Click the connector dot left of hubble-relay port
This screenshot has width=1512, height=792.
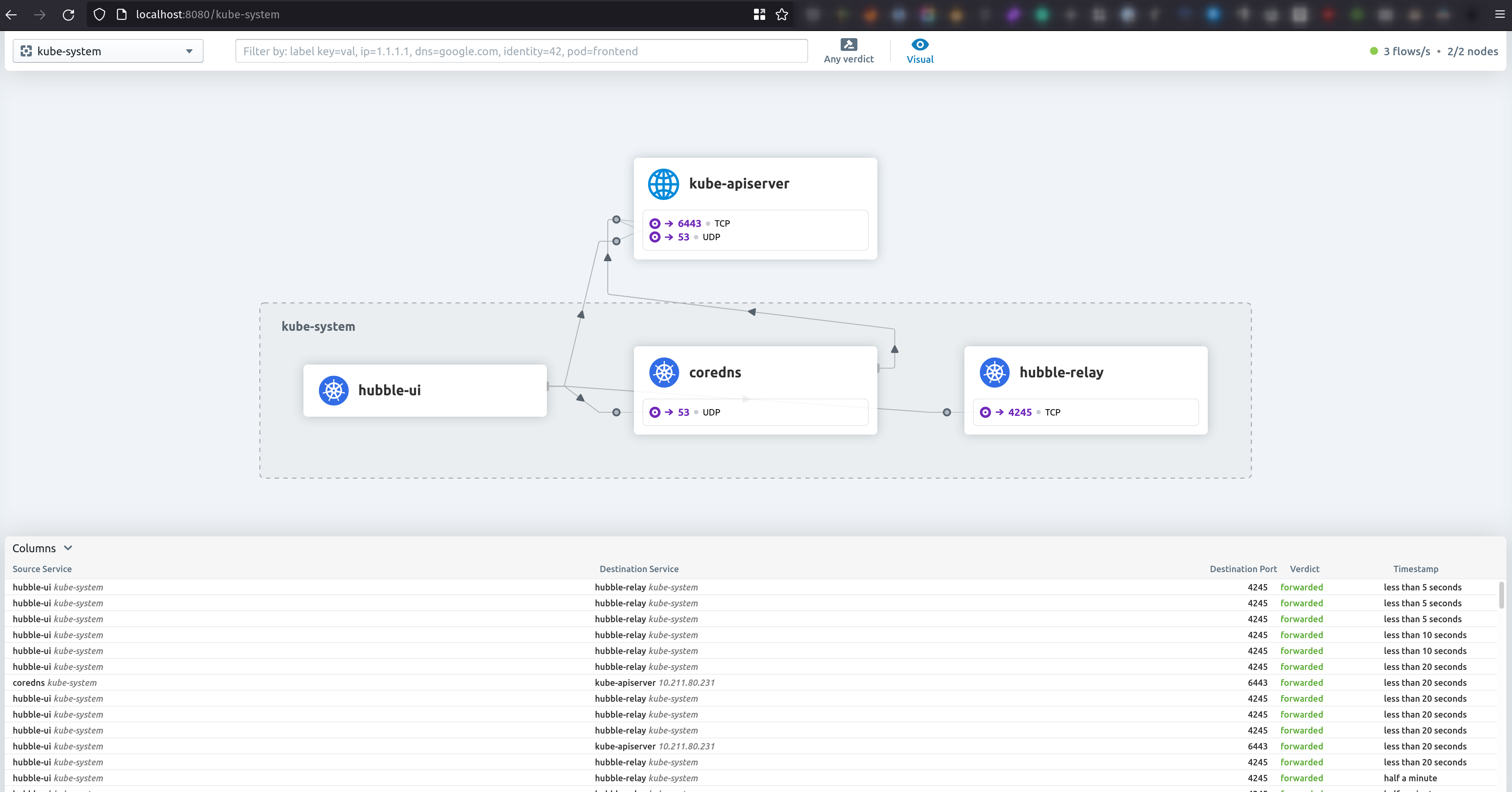[947, 412]
